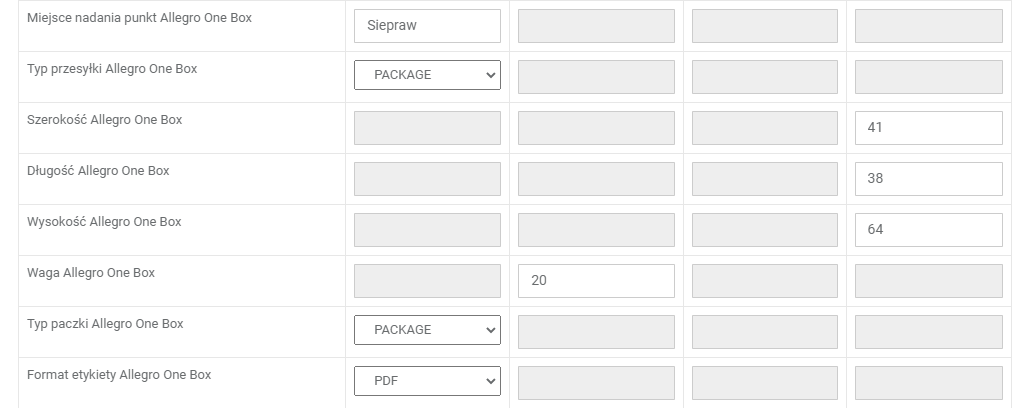Click the Format etykiety Allegro One Box label
This screenshot has width=1021, height=408.
click(x=119, y=375)
